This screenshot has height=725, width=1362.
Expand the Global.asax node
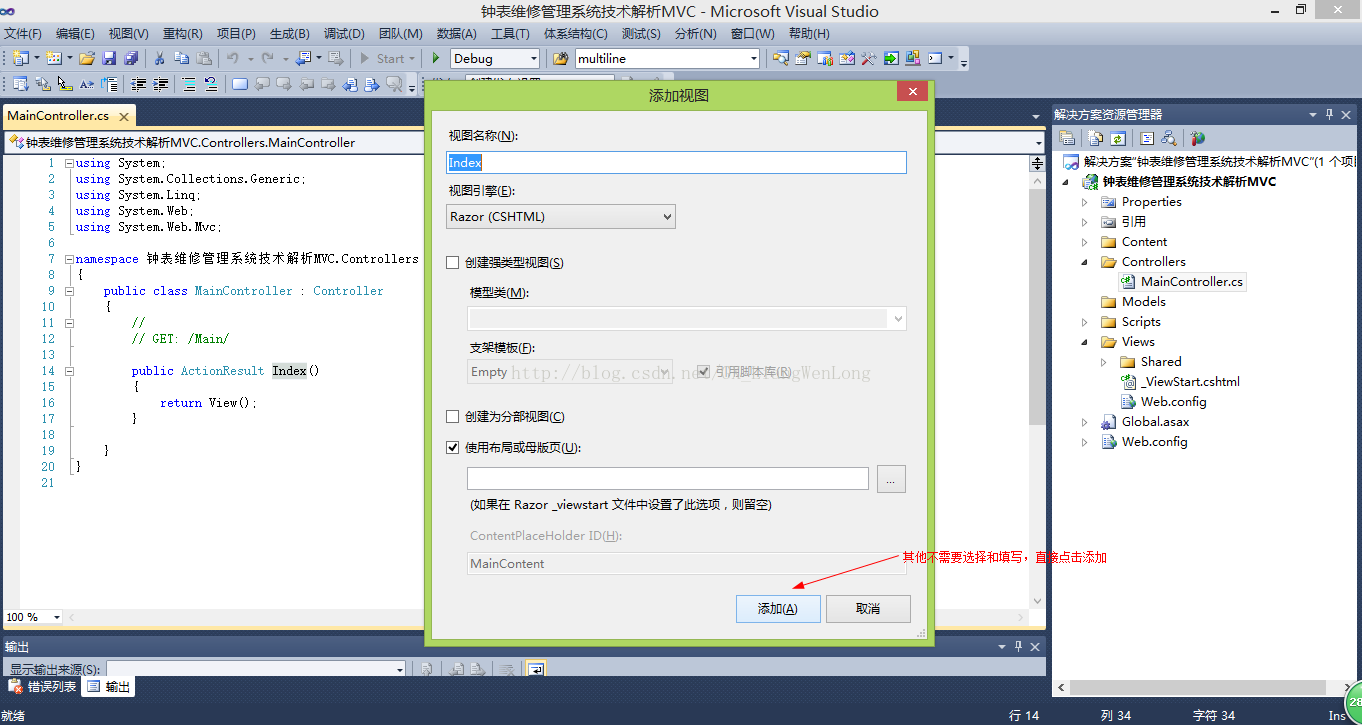point(1085,422)
